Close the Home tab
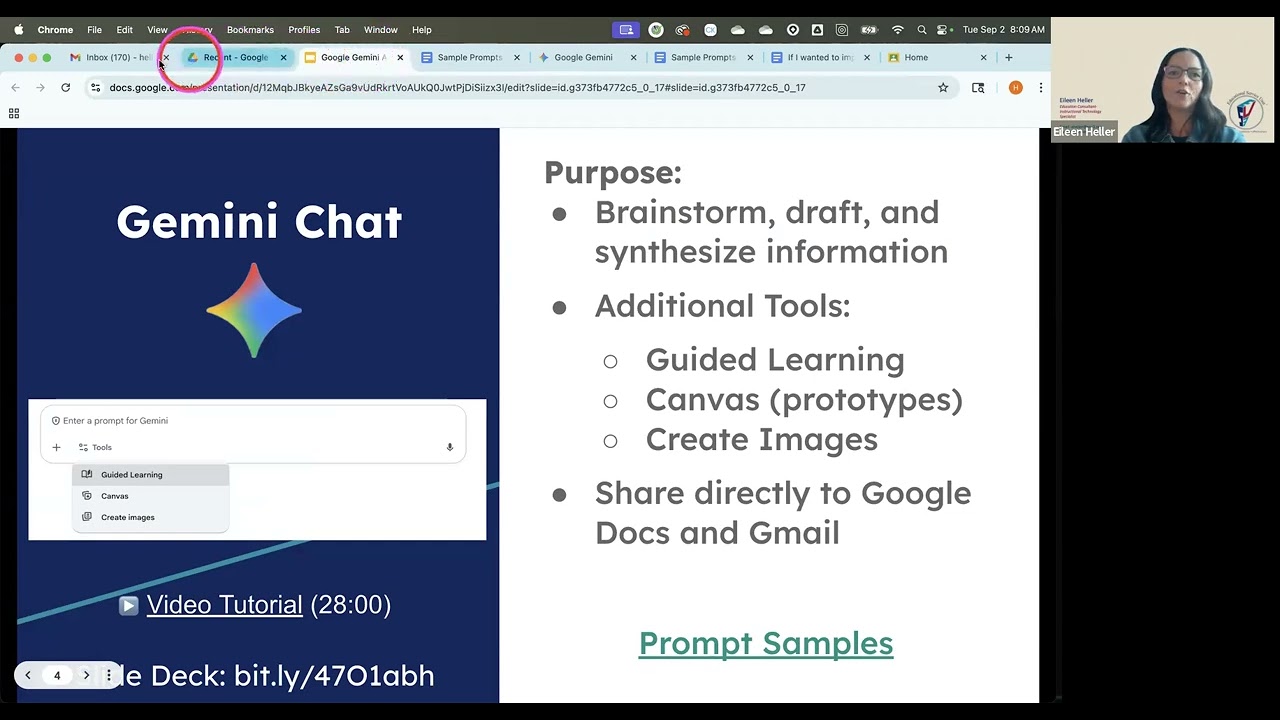Image resolution: width=1280 pixels, height=720 pixels. (x=983, y=57)
